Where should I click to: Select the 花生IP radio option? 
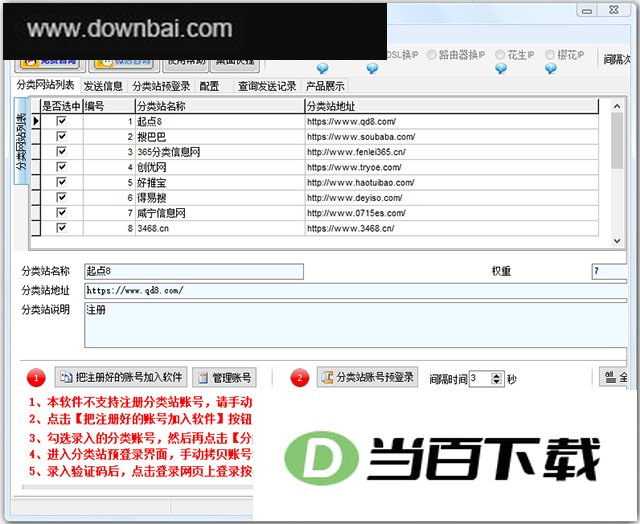pyautogui.click(x=500, y=55)
